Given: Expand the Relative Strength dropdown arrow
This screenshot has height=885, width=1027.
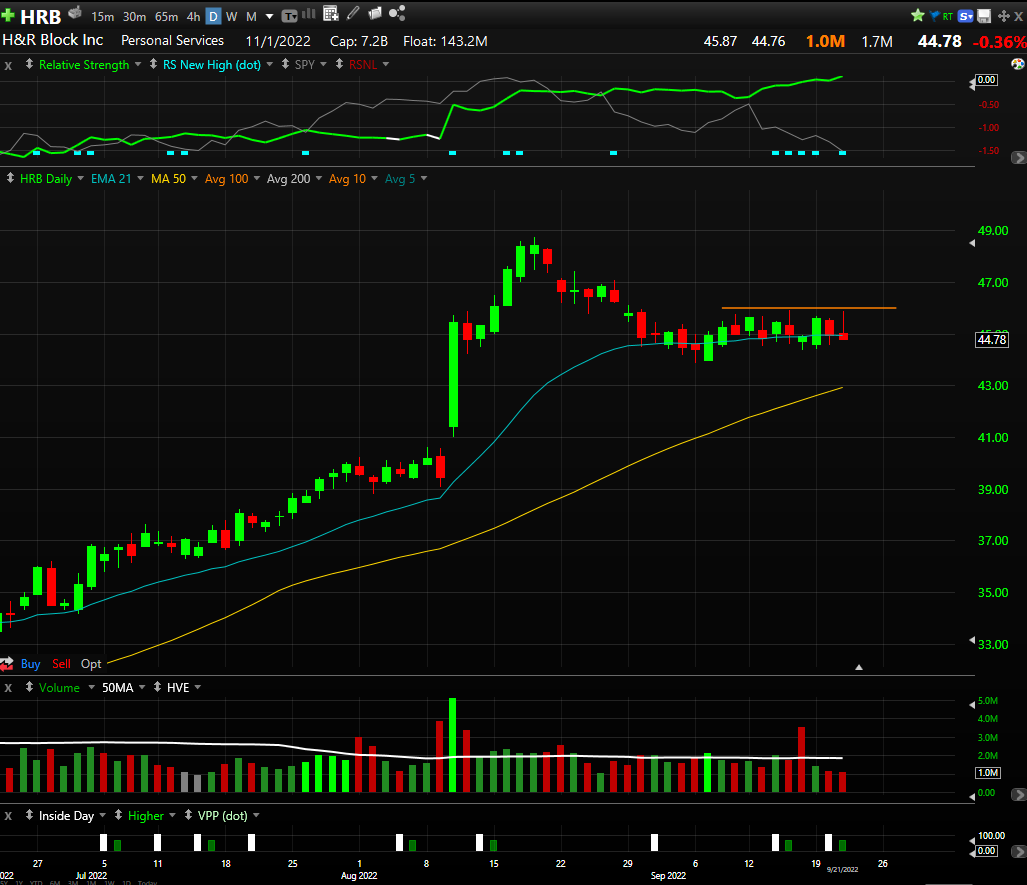Looking at the screenshot, I should coord(138,65).
